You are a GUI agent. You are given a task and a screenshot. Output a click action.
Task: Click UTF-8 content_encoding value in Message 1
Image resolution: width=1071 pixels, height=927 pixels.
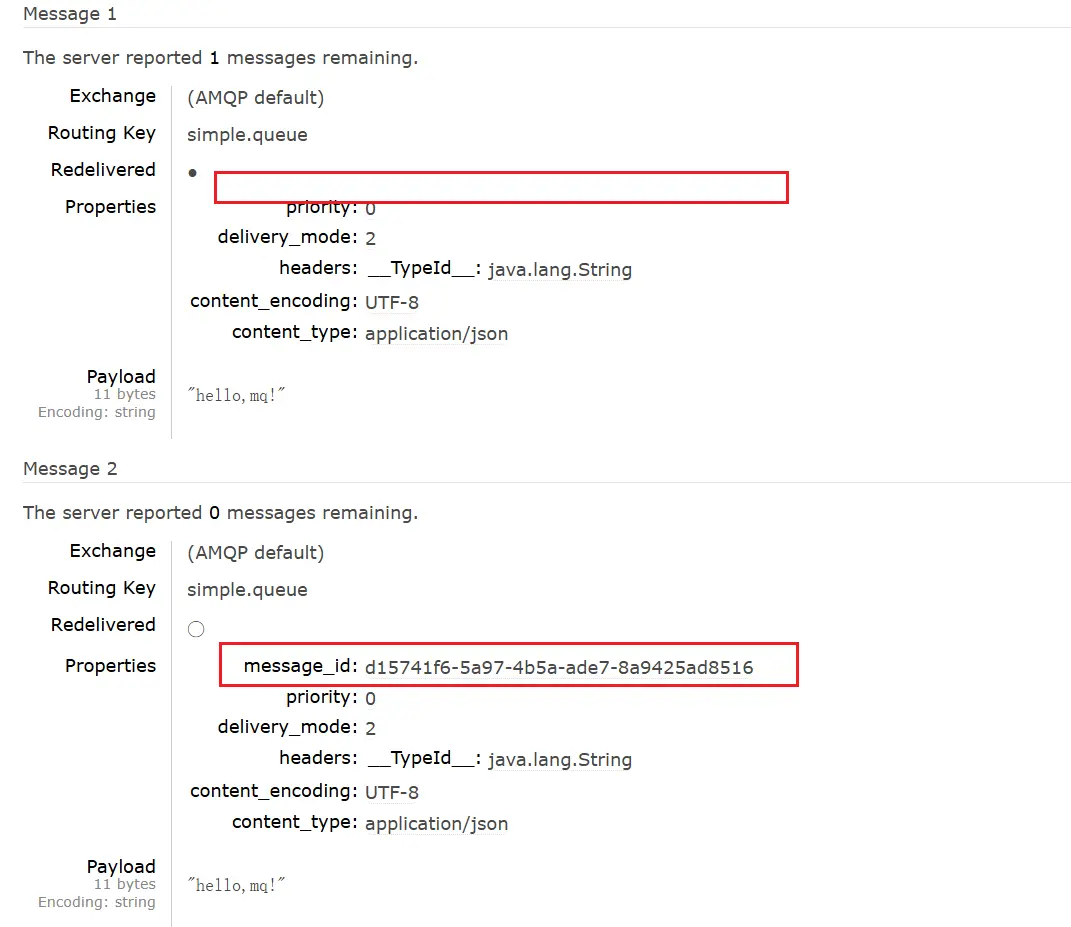pos(392,302)
